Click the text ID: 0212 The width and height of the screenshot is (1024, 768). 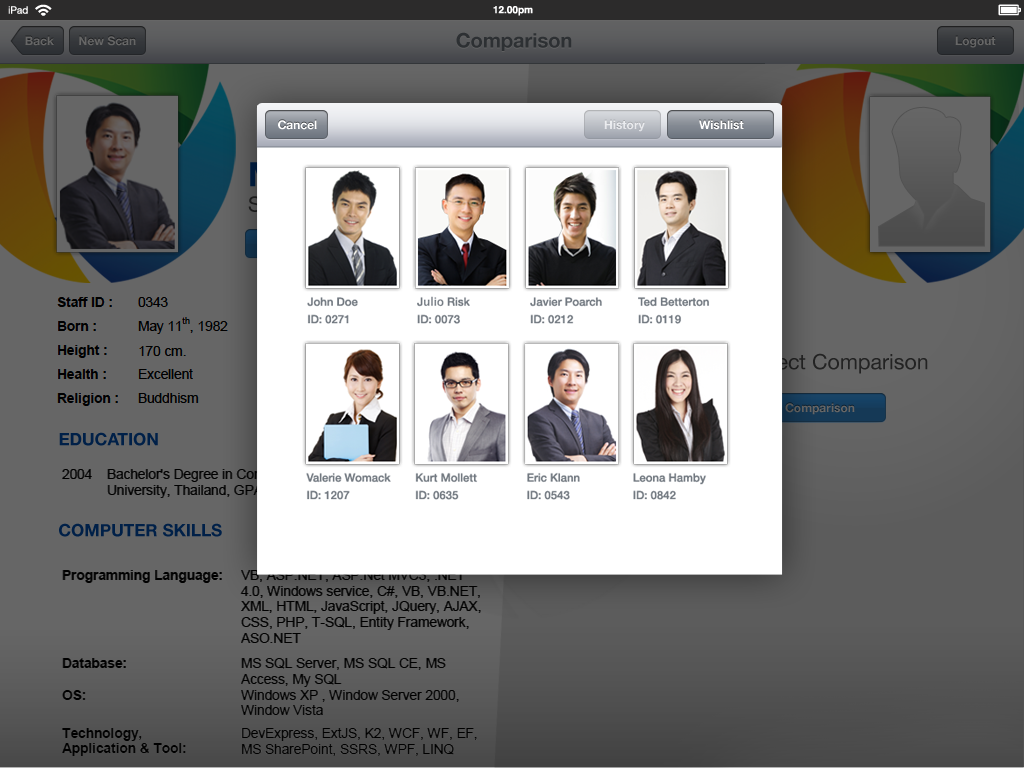(551, 319)
